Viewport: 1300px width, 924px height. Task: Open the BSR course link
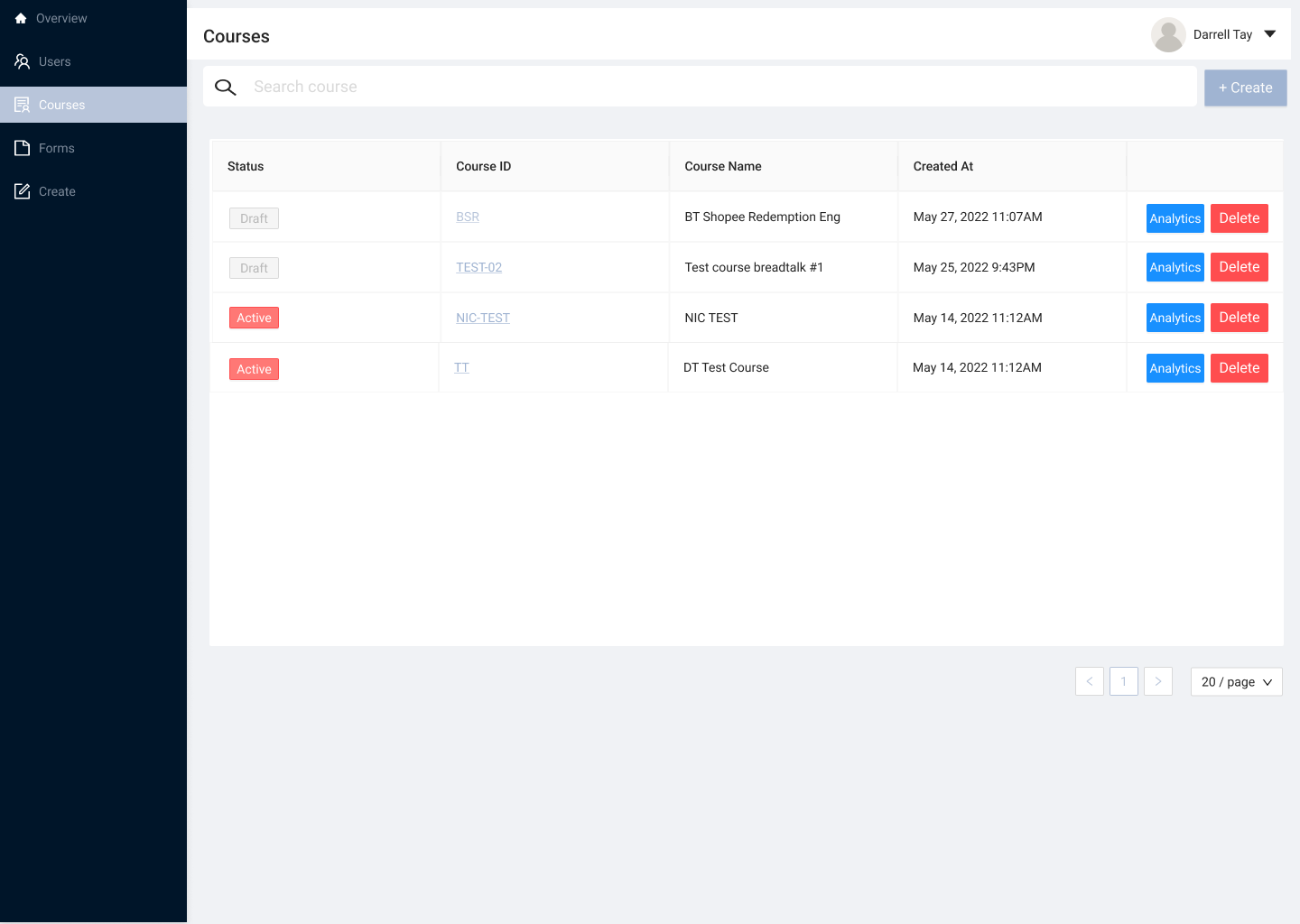pyautogui.click(x=468, y=217)
